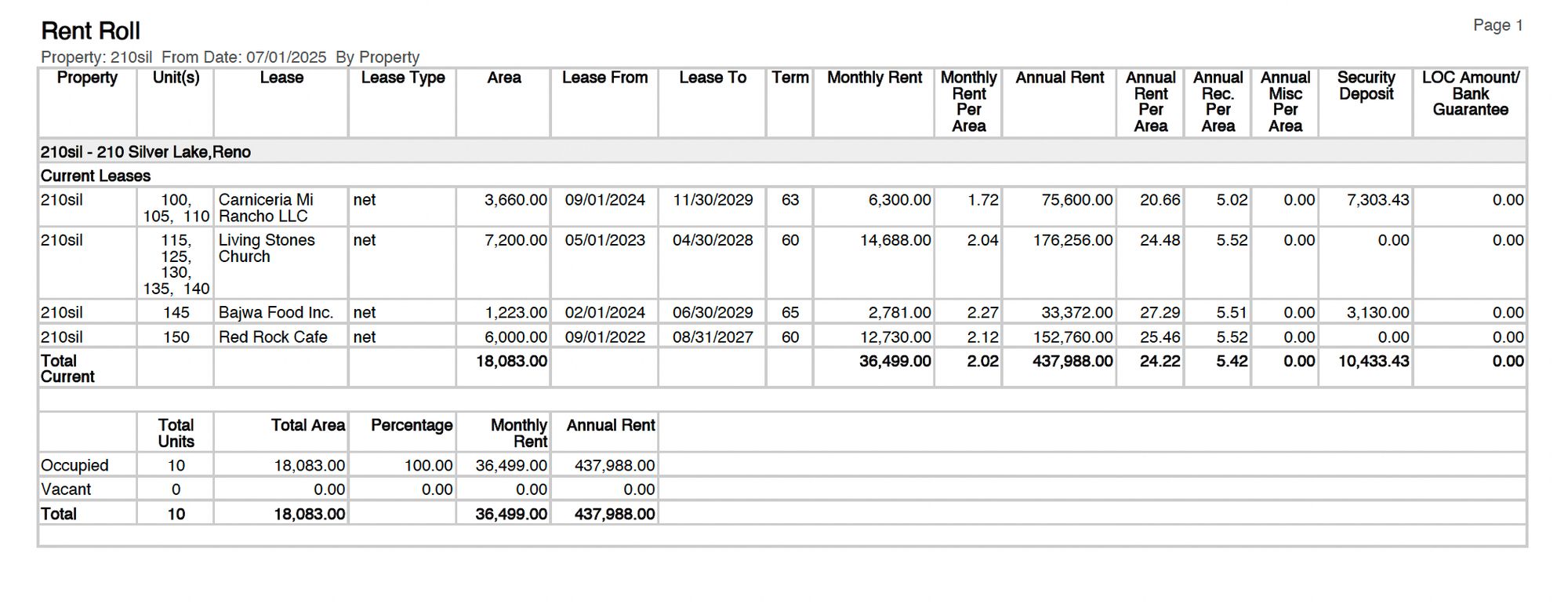Click the Security Deposit column header
The height and width of the screenshot is (615, 1568).
point(1365,86)
